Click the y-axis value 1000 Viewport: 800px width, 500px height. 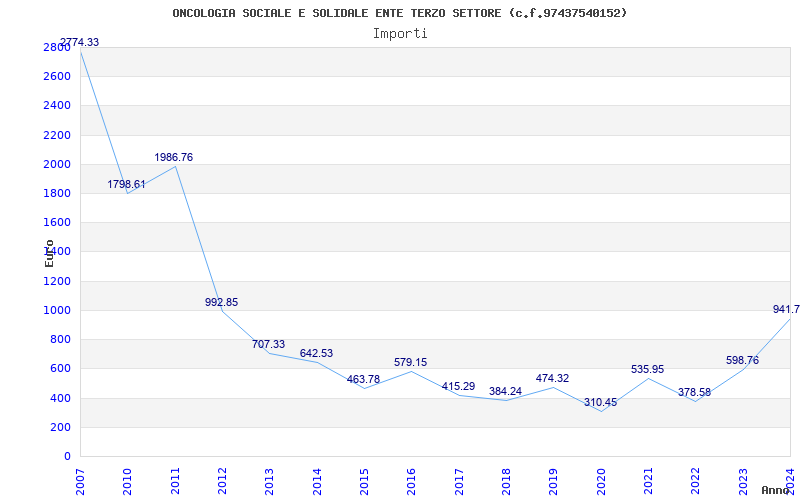(x=57, y=310)
